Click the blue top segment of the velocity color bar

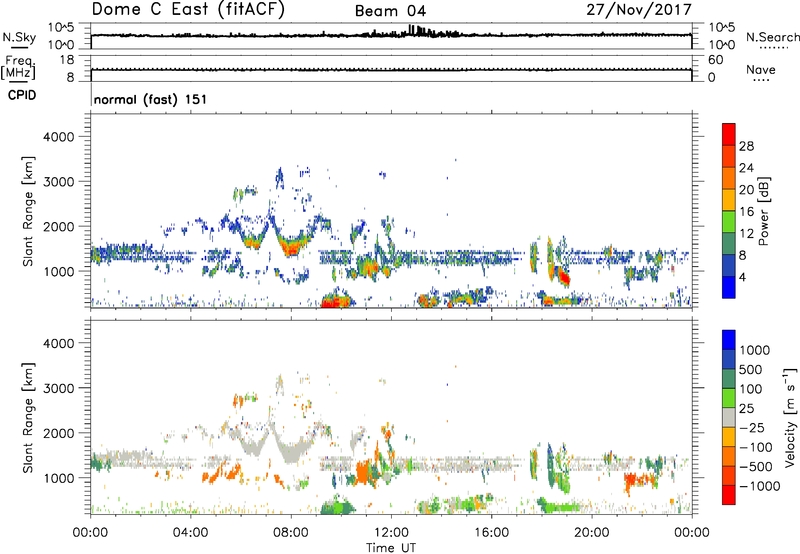click(x=729, y=340)
